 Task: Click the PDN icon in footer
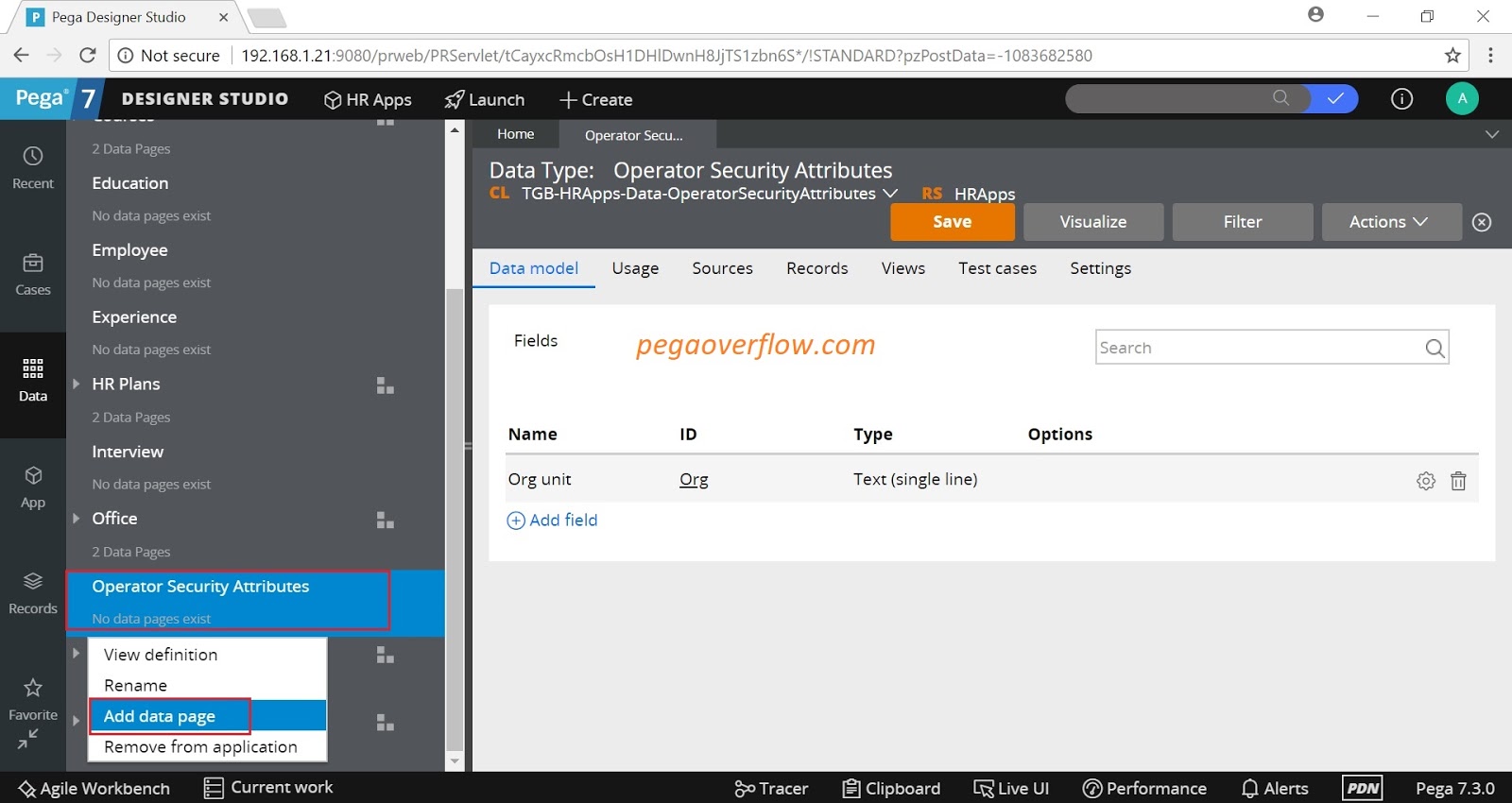pos(1363,788)
